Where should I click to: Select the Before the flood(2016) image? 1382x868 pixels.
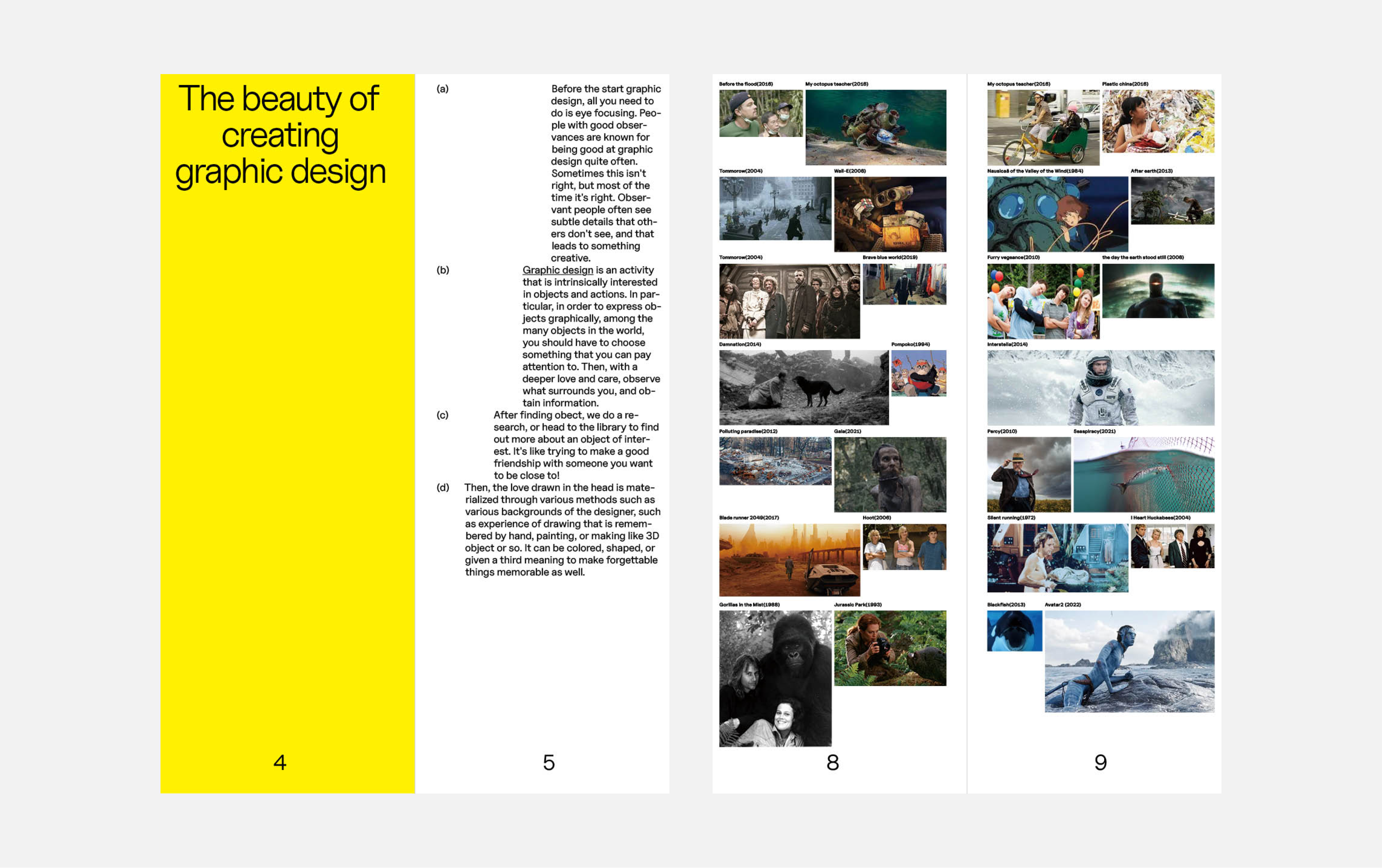tap(760, 113)
